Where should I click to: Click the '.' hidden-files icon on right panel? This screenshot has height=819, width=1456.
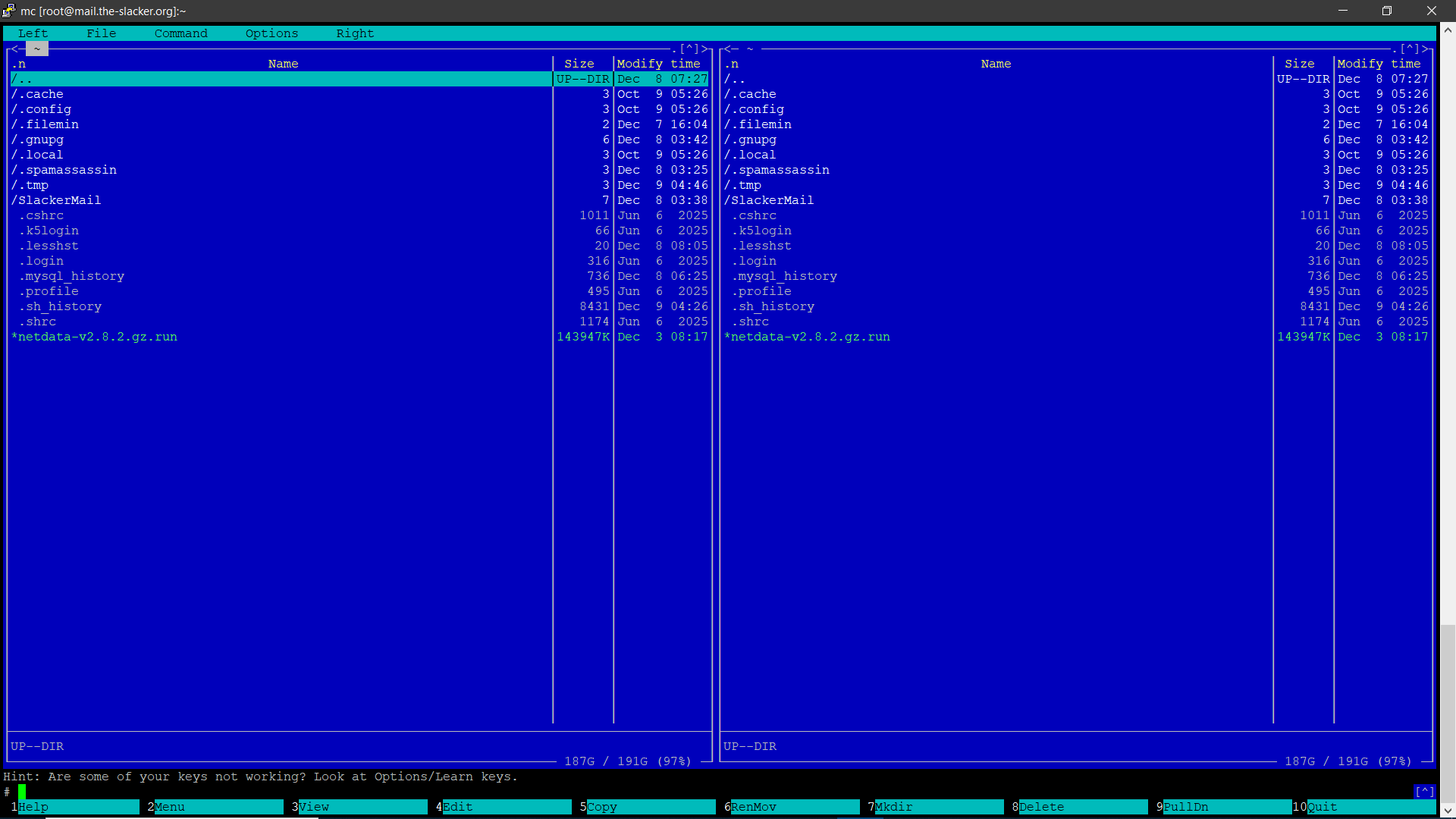pyautogui.click(x=1394, y=49)
